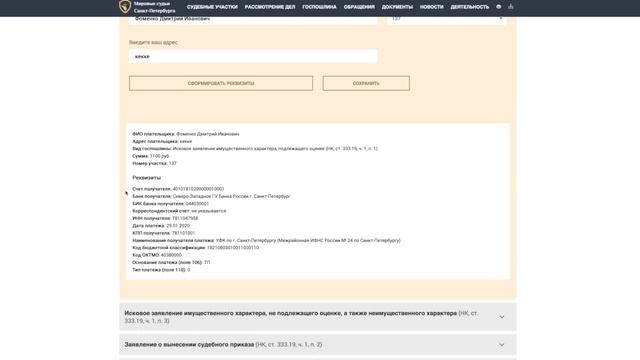Select the Банк получателя value text

(231, 196)
